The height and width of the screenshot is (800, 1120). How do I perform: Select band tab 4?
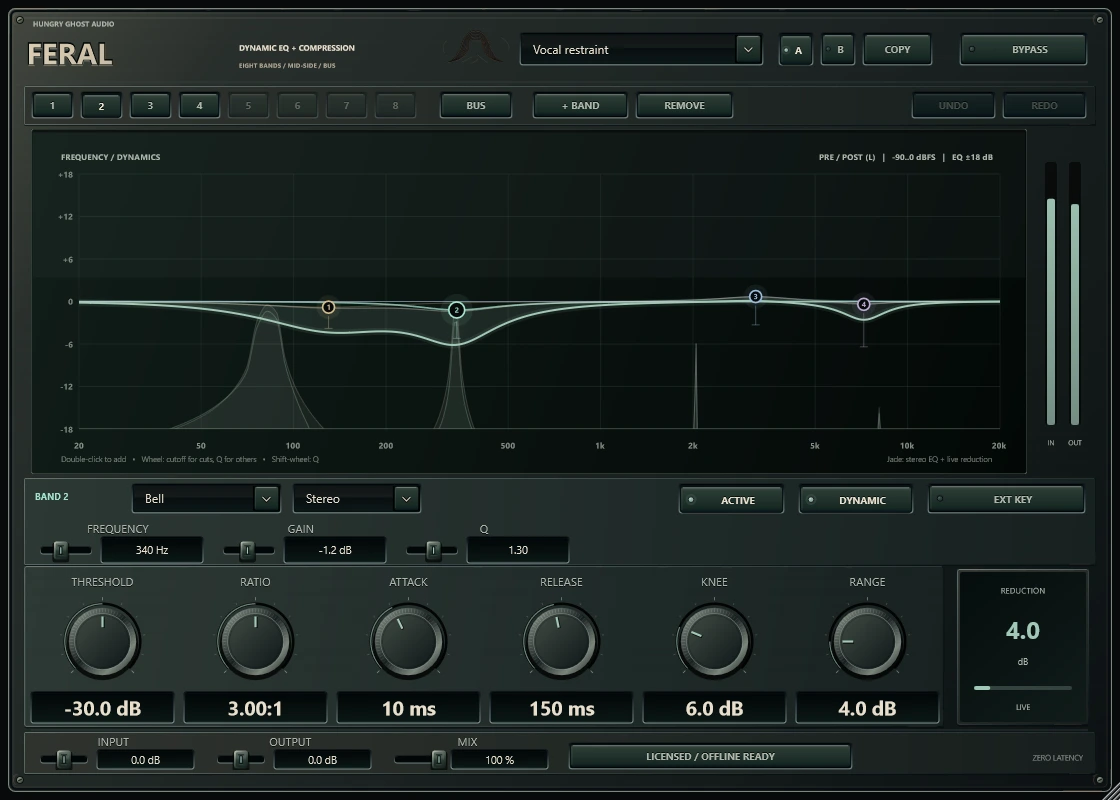pos(199,106)
